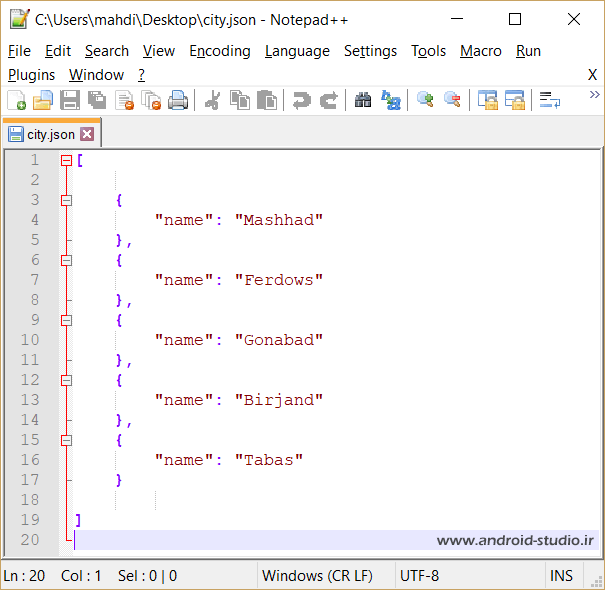Click the Ln : 20 Col : 1 status field
605x590 pixels.
click(x=52, y=576)
